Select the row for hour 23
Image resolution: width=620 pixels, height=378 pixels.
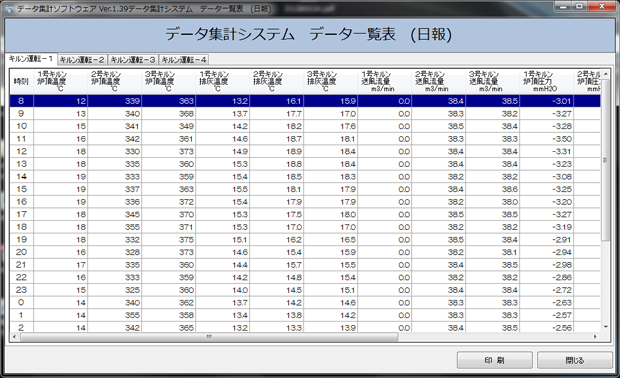click(x=305, y=290)
